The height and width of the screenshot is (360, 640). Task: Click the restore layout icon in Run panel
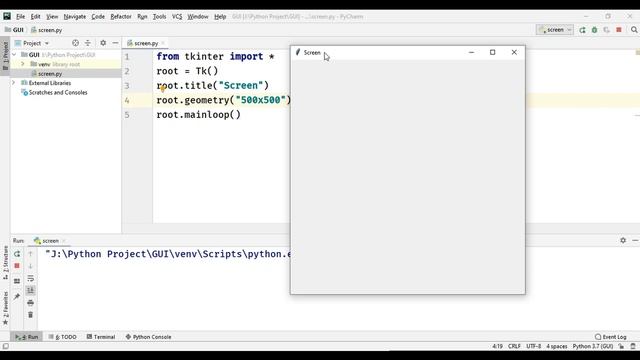tap(17, 281)
